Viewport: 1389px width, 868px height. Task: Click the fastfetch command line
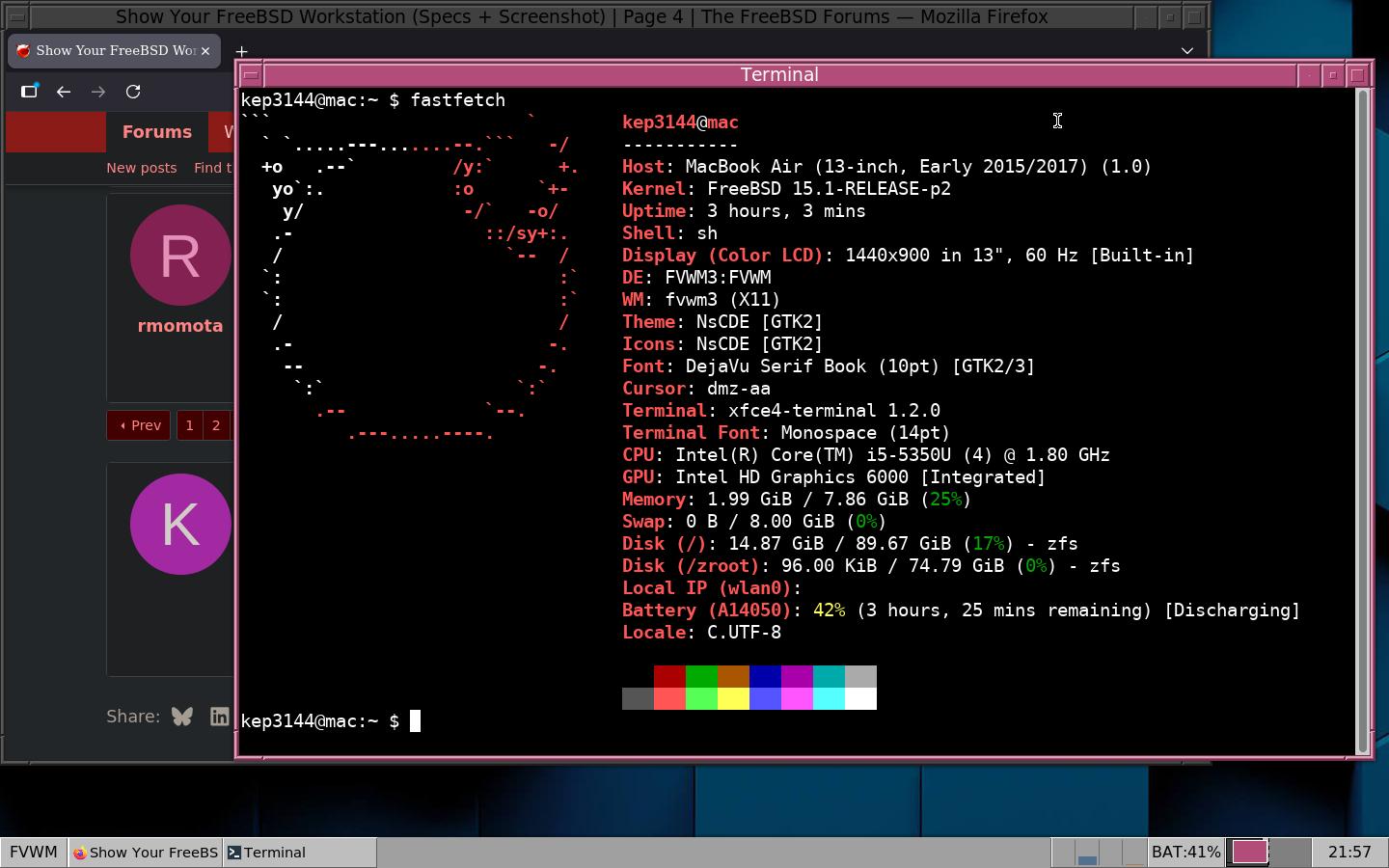[x=373, y=100]
